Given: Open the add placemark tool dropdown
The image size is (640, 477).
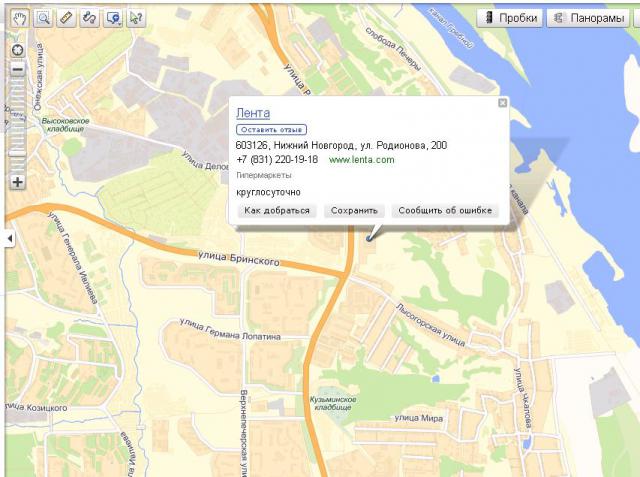Looking at the screenshot, I should click(112, 18).
